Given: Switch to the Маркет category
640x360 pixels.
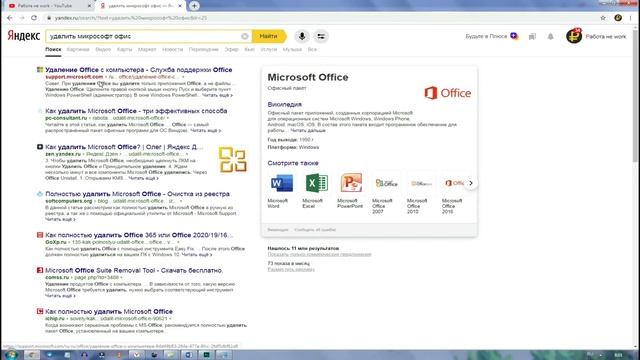Looking at the screenshot, I should pyautogui.click(x=147, y=49).
